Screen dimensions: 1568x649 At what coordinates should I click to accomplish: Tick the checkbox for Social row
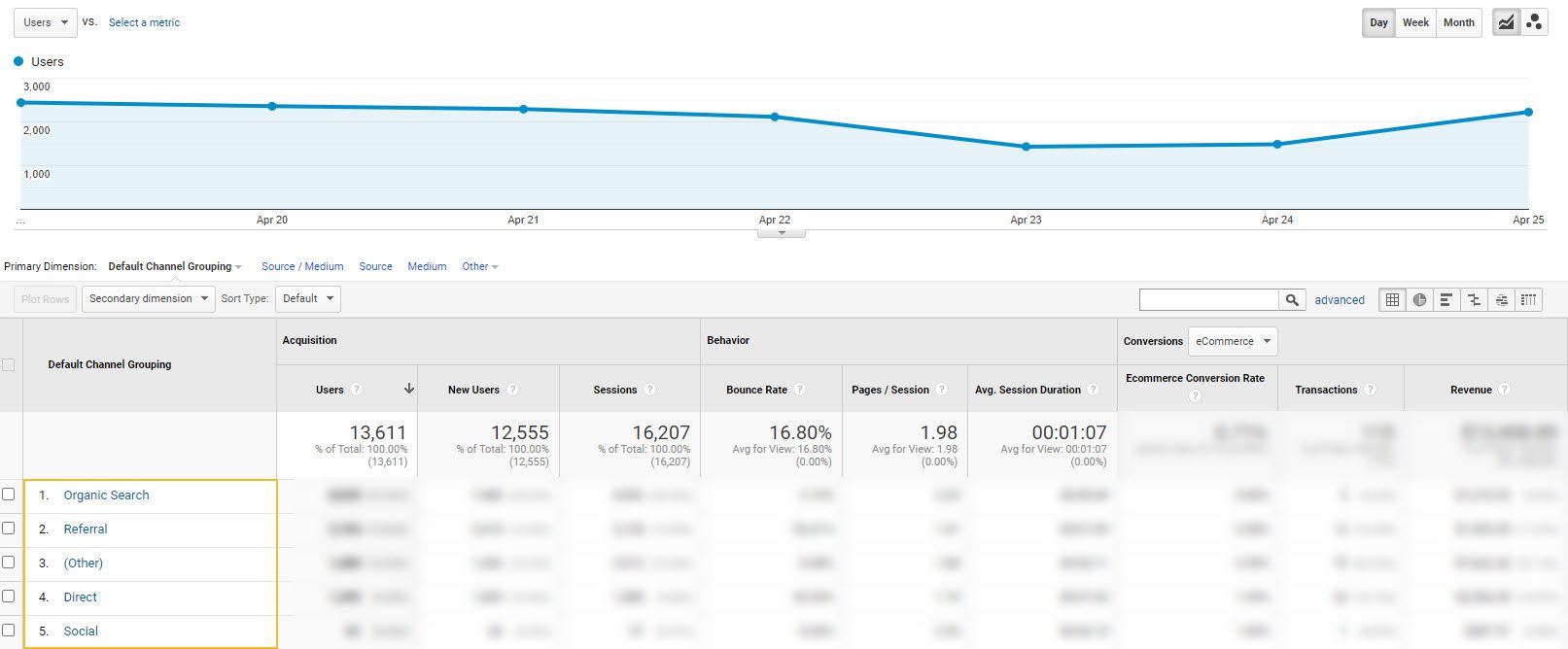point(9,631)
